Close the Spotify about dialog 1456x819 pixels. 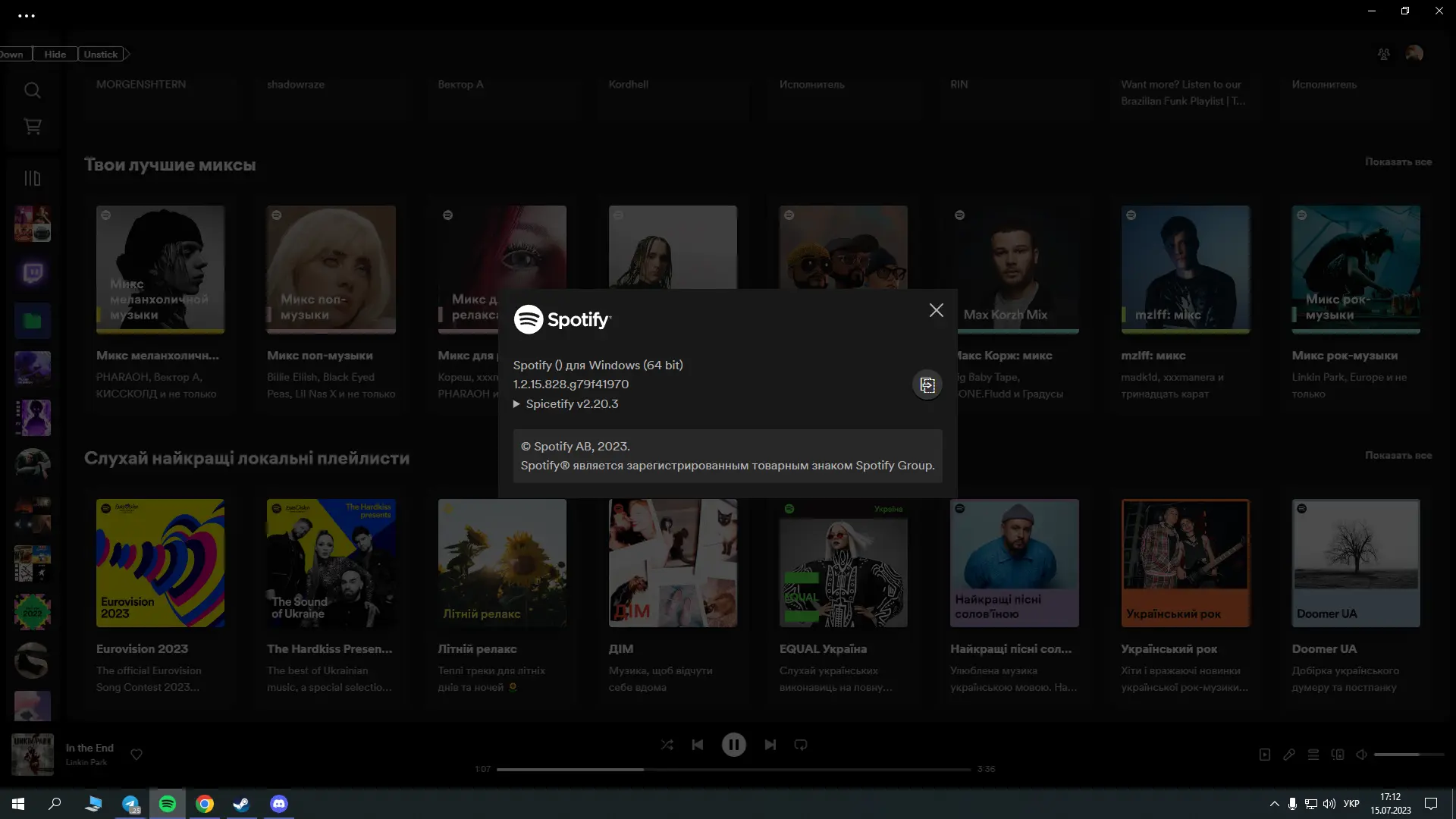tap(937, 310)
